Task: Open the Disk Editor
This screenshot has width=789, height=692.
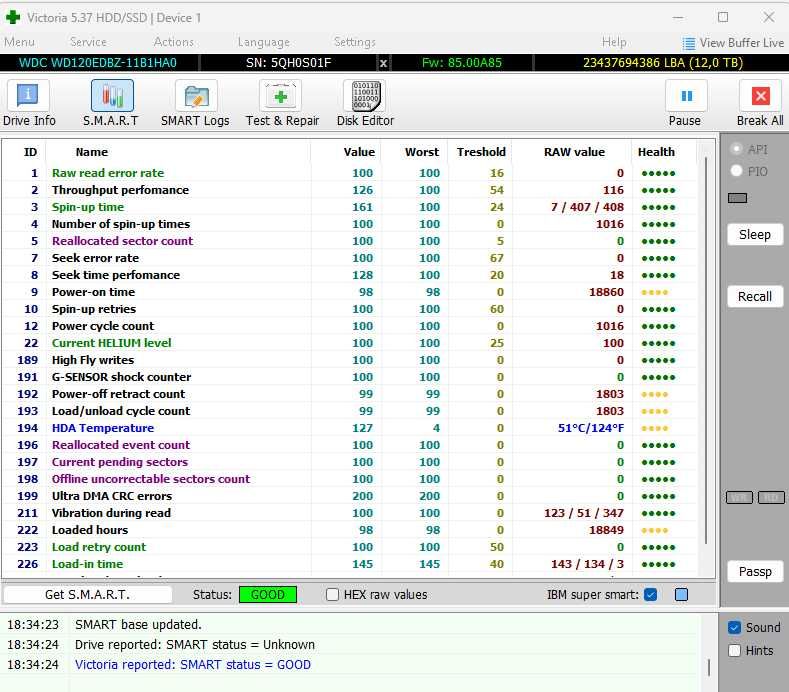Action: [365, 104]
